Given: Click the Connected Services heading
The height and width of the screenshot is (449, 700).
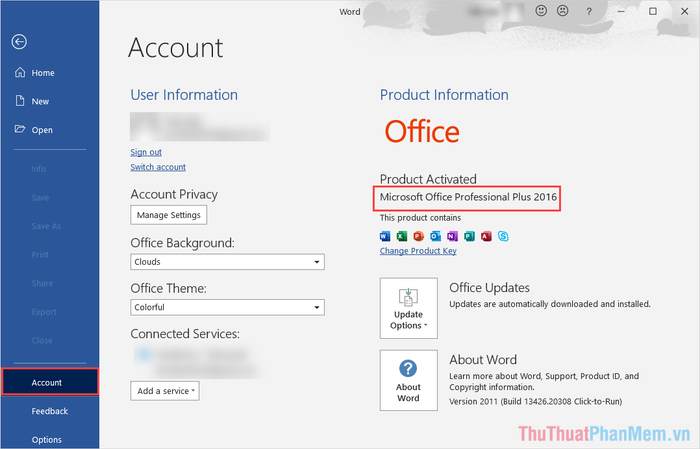Looking at the screenshot, I should pos(185,334).
